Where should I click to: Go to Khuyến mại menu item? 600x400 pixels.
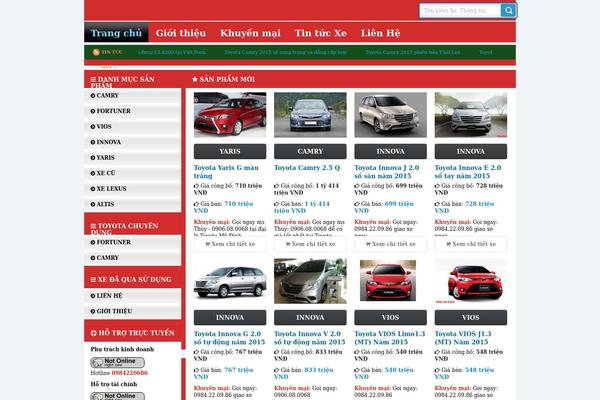[x=250, y=33]
